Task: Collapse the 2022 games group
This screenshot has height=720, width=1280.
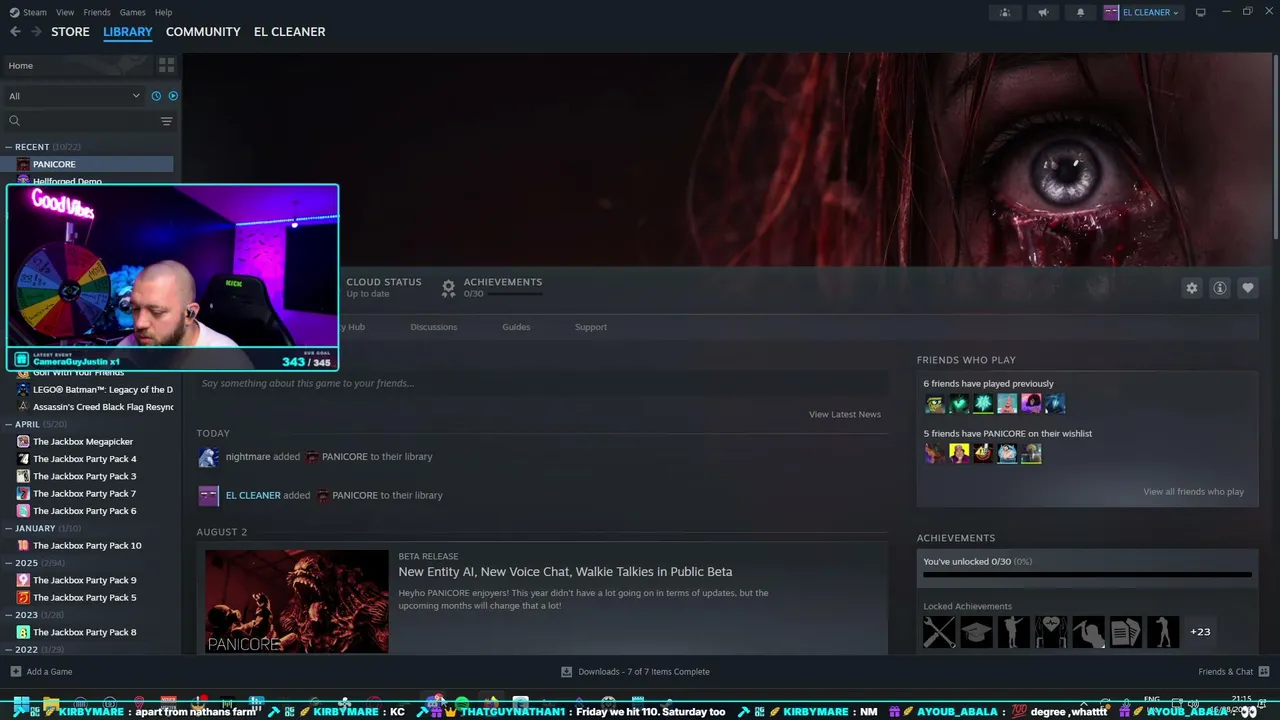Action: tap(9, 650)
